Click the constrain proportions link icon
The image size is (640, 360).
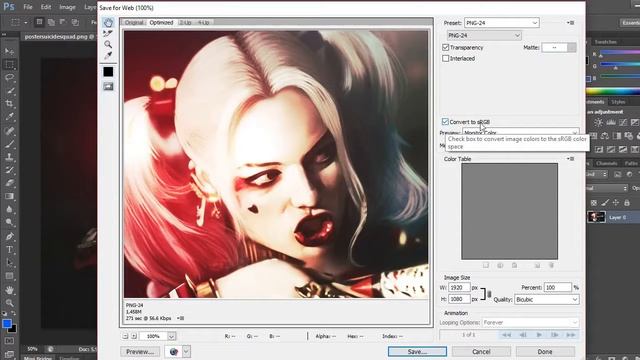[x=489, y=293]
